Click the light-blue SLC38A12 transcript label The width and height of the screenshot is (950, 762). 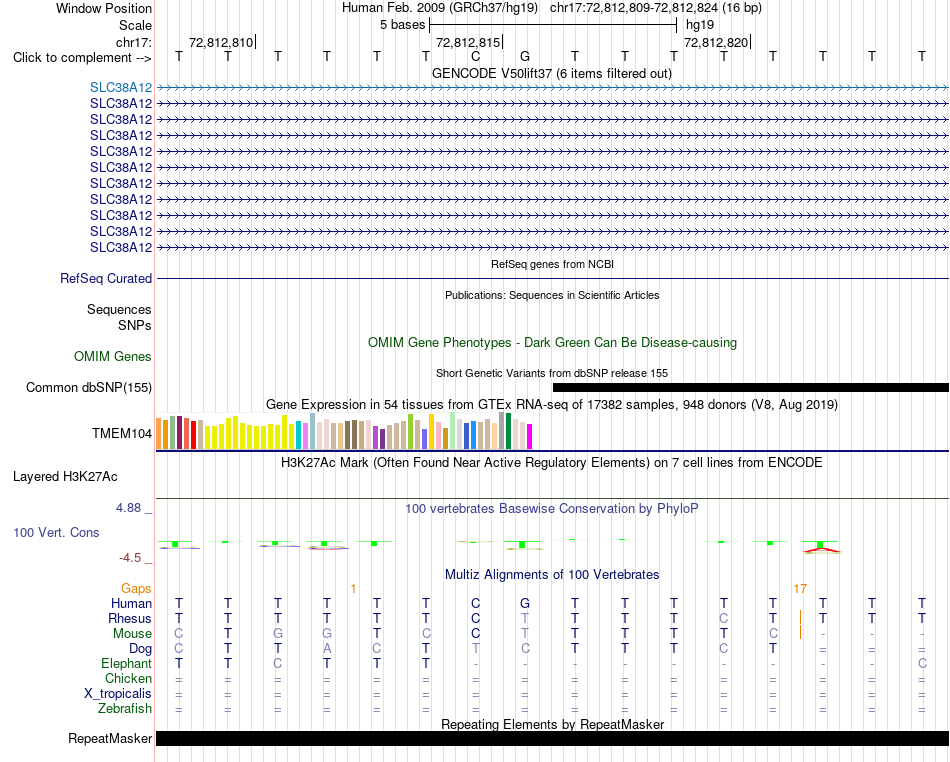121,87
